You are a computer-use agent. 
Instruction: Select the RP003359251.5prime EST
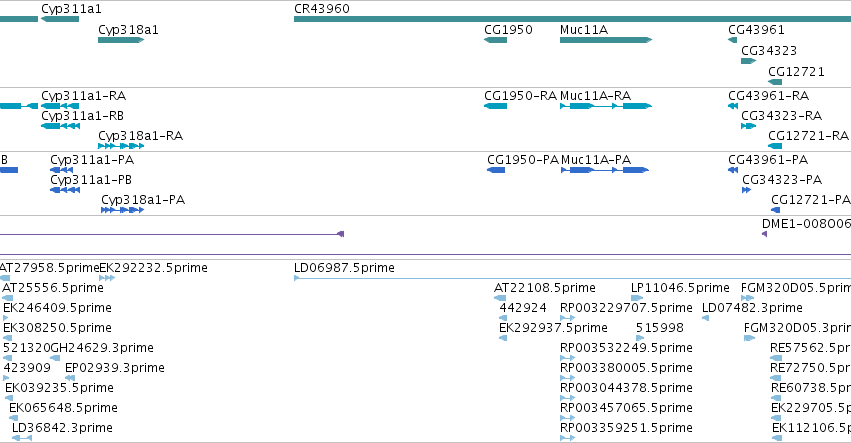(567, 438)
